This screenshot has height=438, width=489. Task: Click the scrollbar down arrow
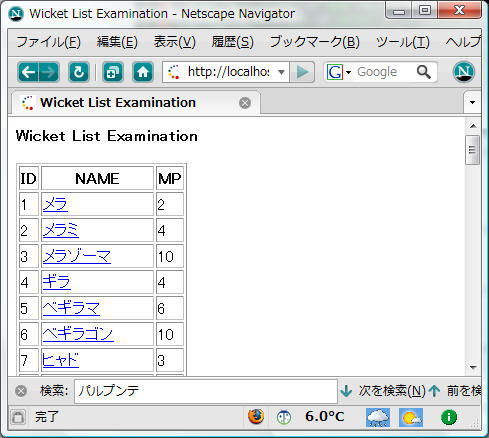[473, 367]
